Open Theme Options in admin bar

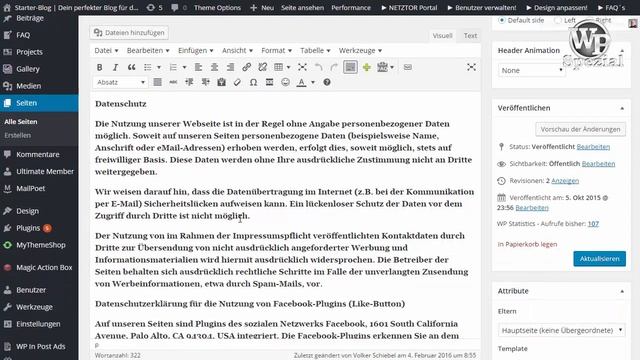coord(217,7)
